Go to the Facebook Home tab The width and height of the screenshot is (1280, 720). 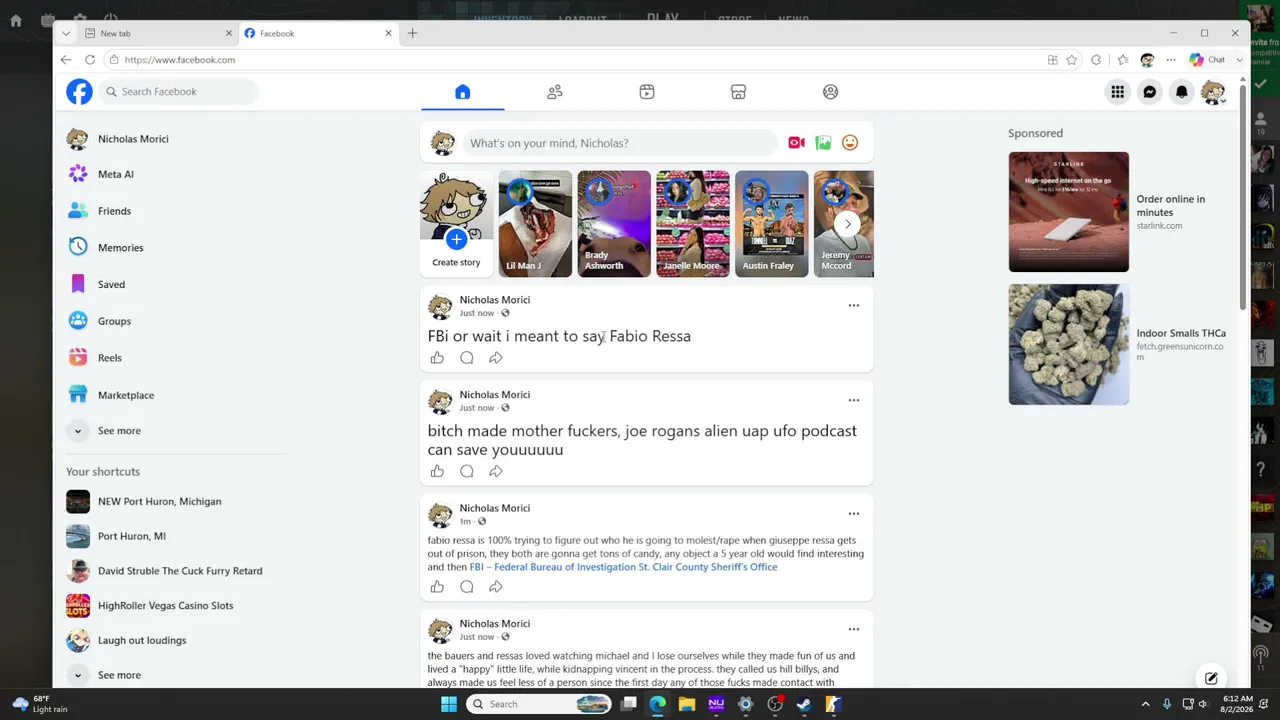[462, 92]
